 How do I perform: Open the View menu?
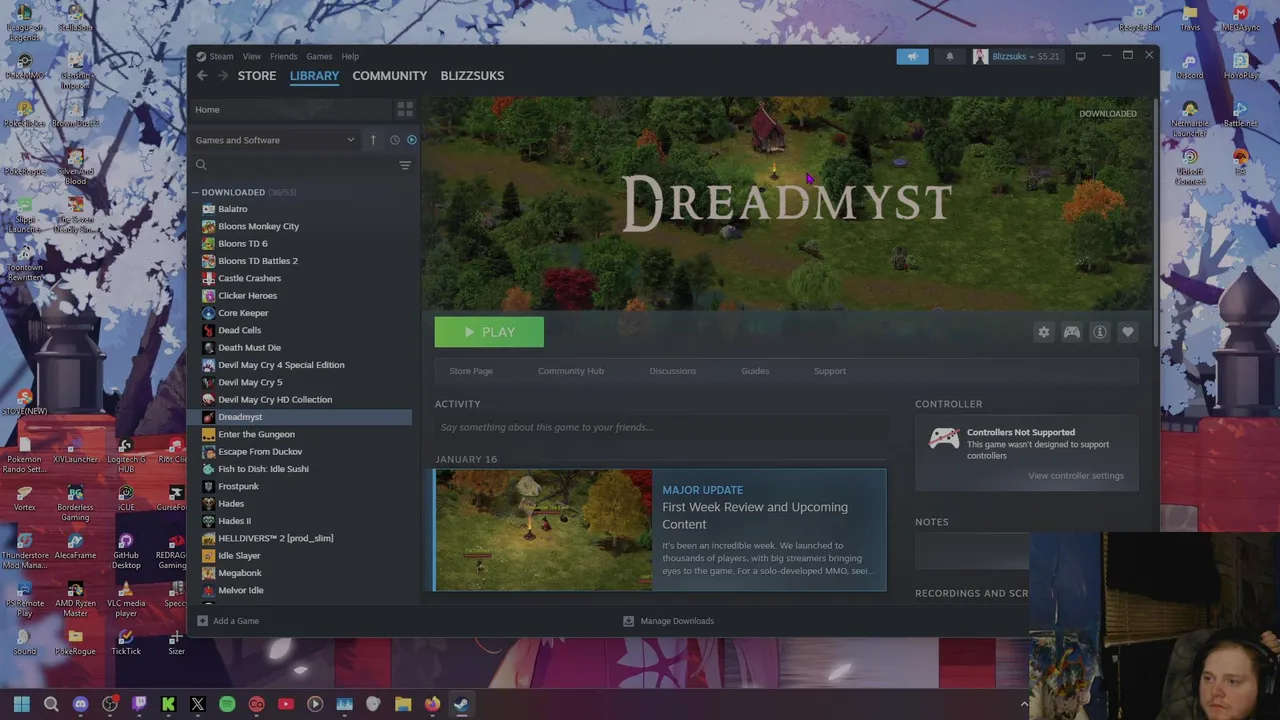(x=251, y=56)
